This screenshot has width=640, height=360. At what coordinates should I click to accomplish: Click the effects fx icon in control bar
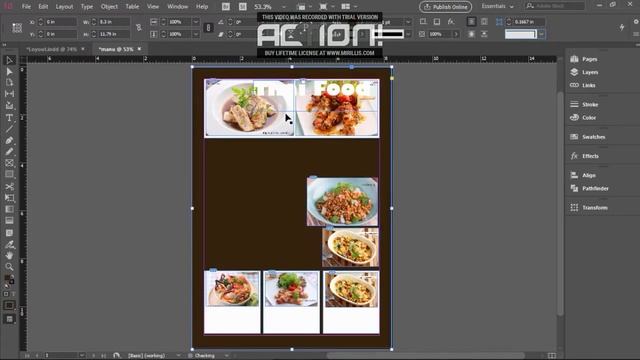point(451,22)
